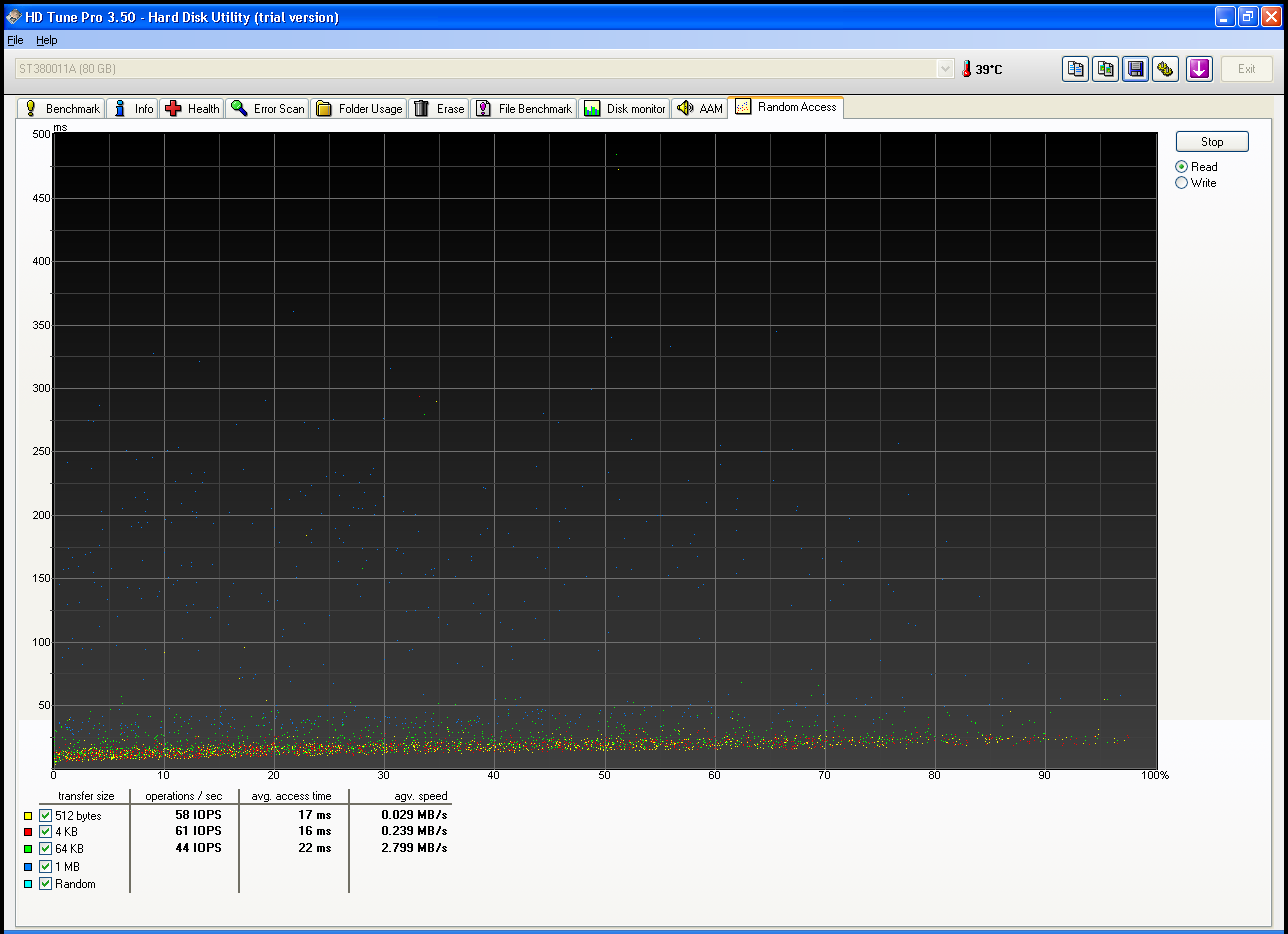The height and width of the screenshot is (934, 1288).
Task: Open the Health tab
Action: [x=192, y=108]
